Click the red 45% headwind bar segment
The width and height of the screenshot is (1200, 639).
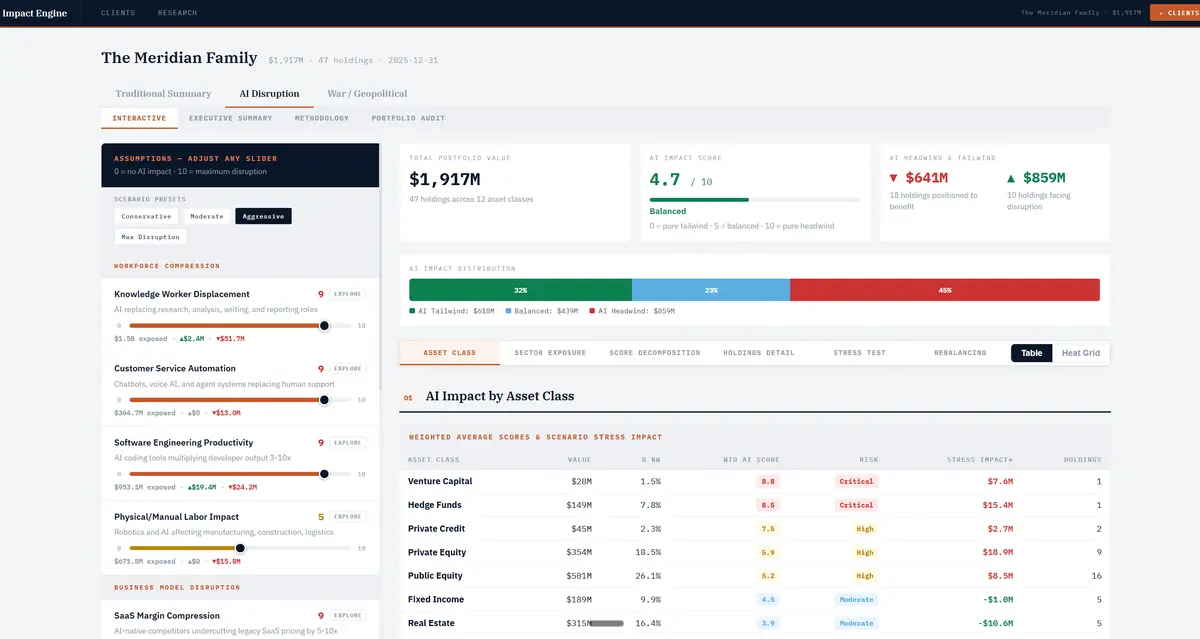click(x=944, y=290)
